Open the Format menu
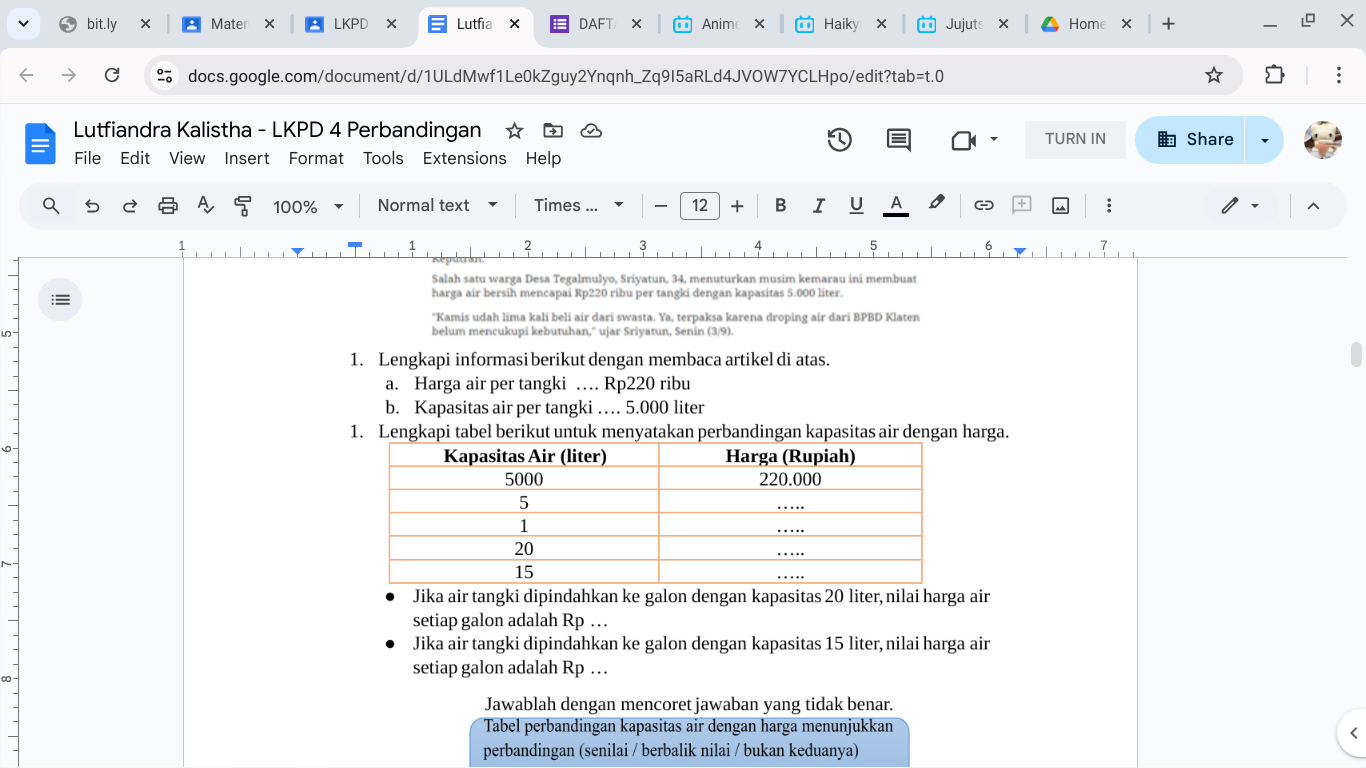The image size is (1366, 768). click(x=316, y=158)
